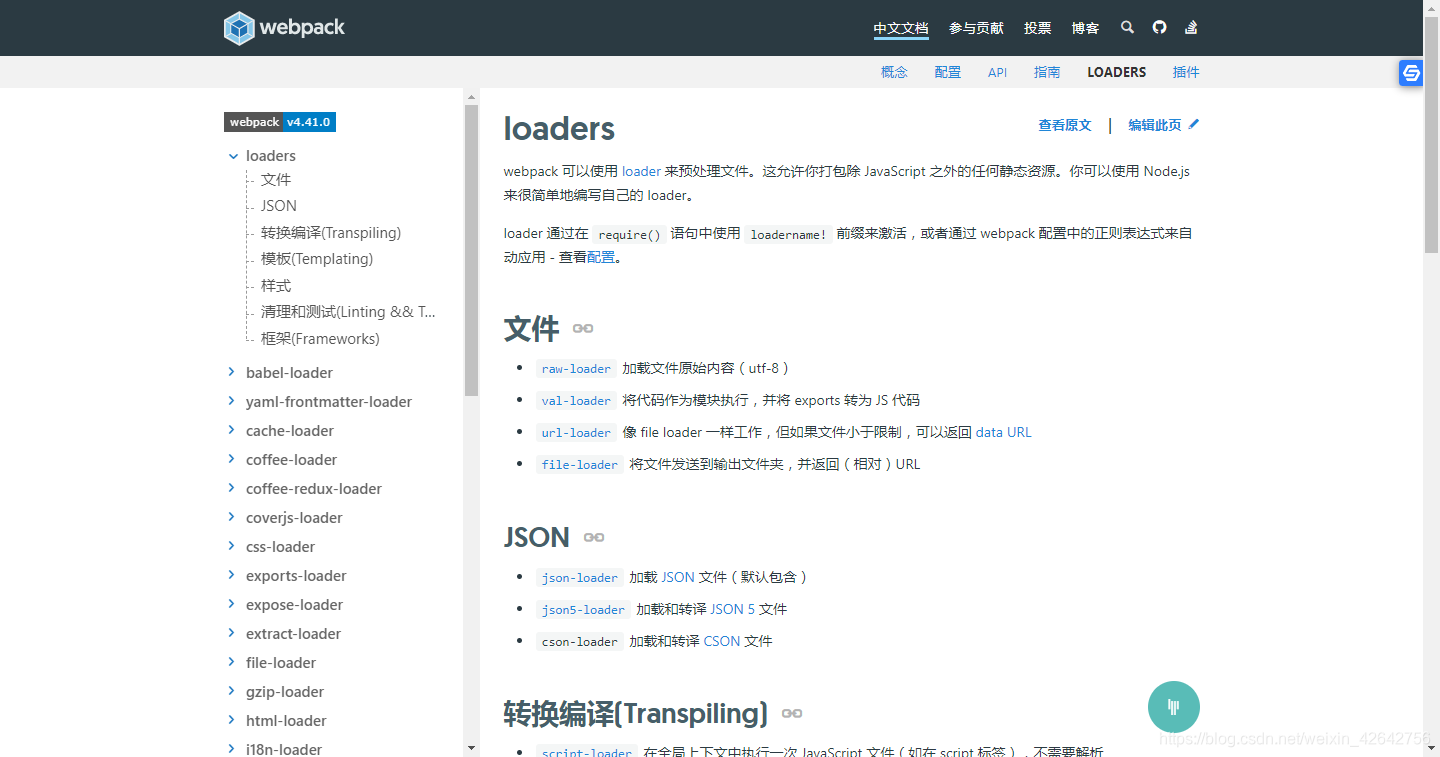Screen dimensions: 1440x757
Task: Click the sidebar scrollbar down arrow
Action: click(x=471, y=747)
